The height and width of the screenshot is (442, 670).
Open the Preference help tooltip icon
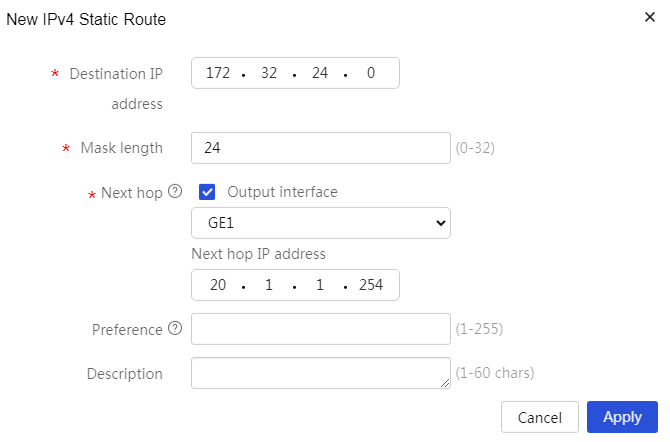click(x=175, y=328)
